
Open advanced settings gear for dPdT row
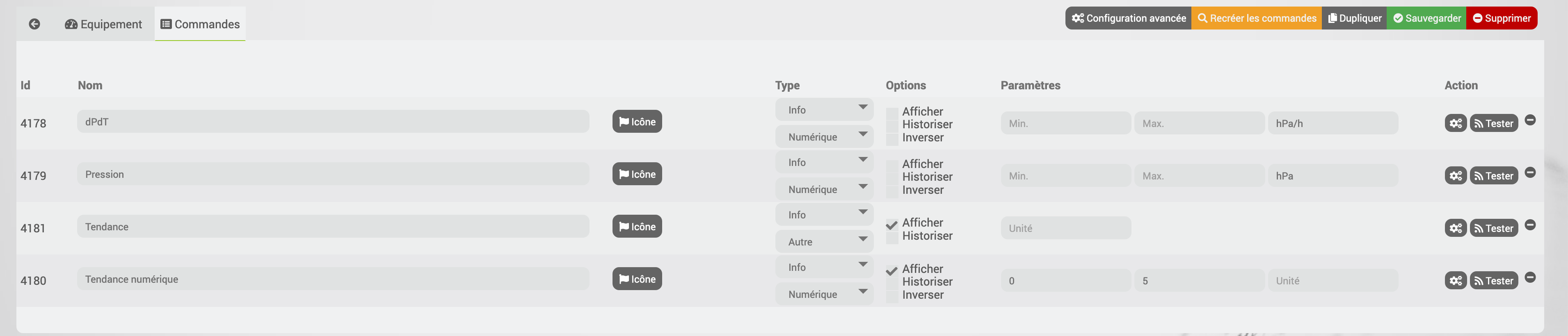point(1456,123)
